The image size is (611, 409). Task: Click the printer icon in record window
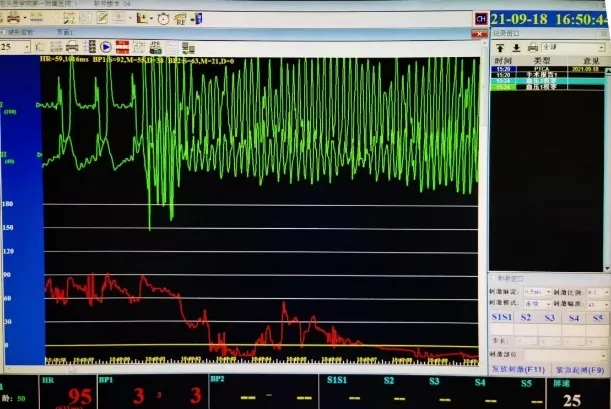533,46
